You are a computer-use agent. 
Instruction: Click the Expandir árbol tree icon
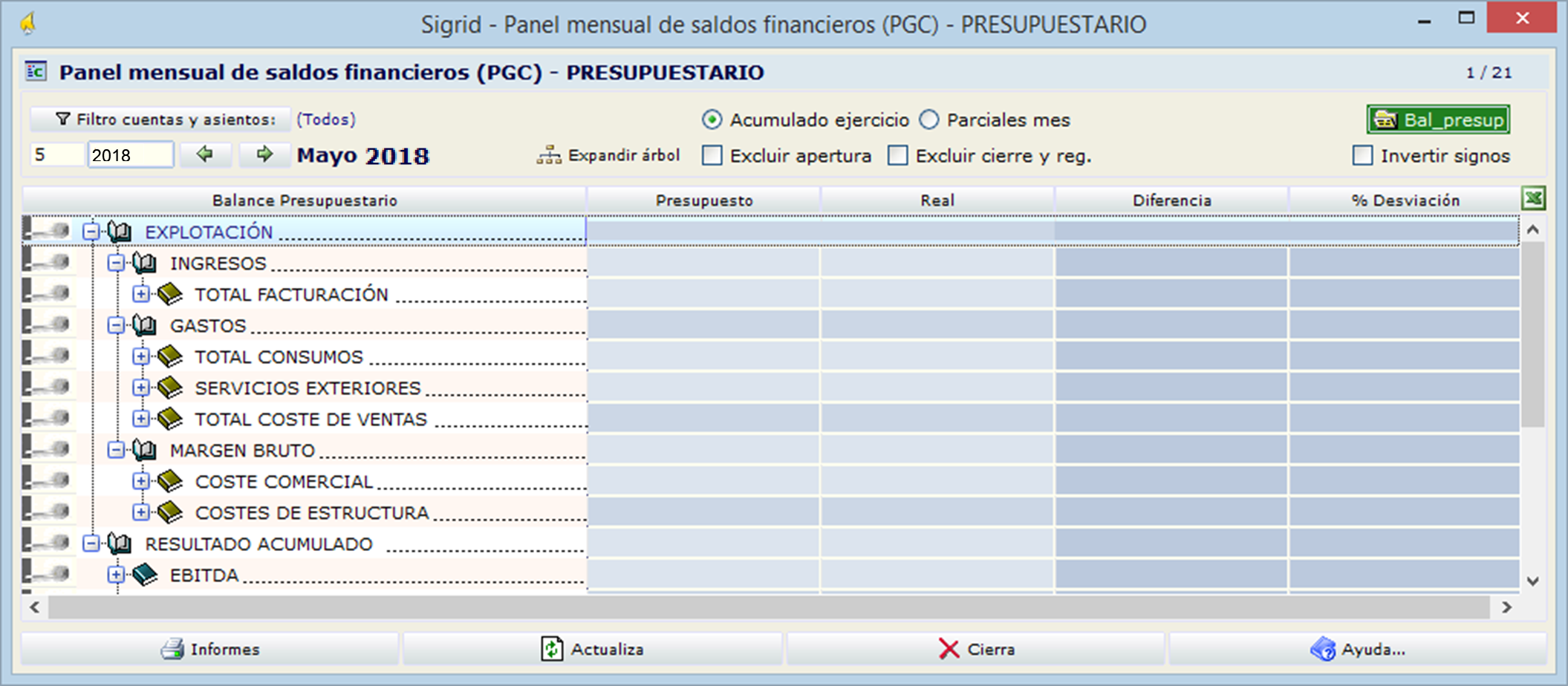pyautogui.click(x=549, y=155)
